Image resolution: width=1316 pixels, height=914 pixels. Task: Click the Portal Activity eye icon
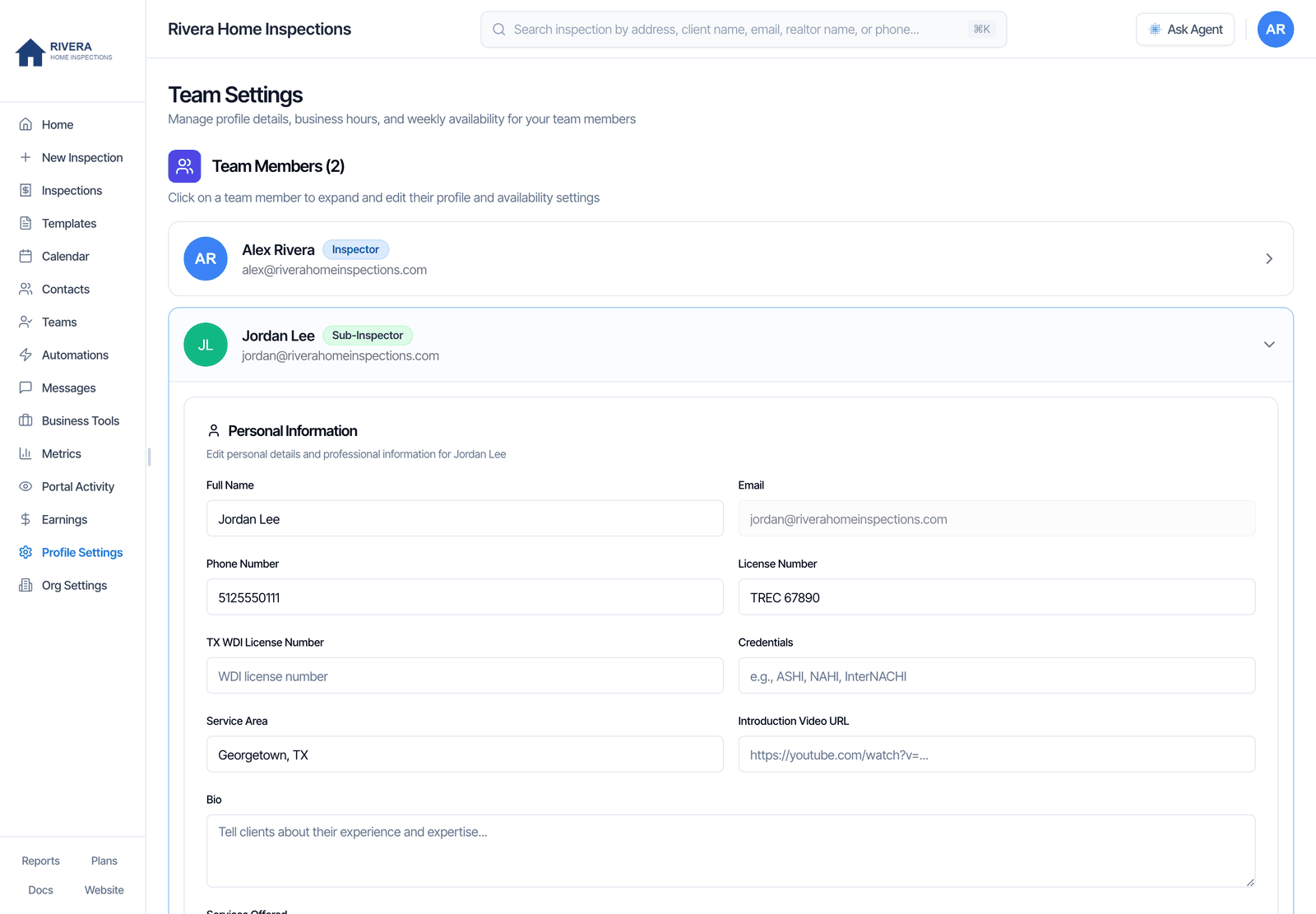tap(25, 486)
